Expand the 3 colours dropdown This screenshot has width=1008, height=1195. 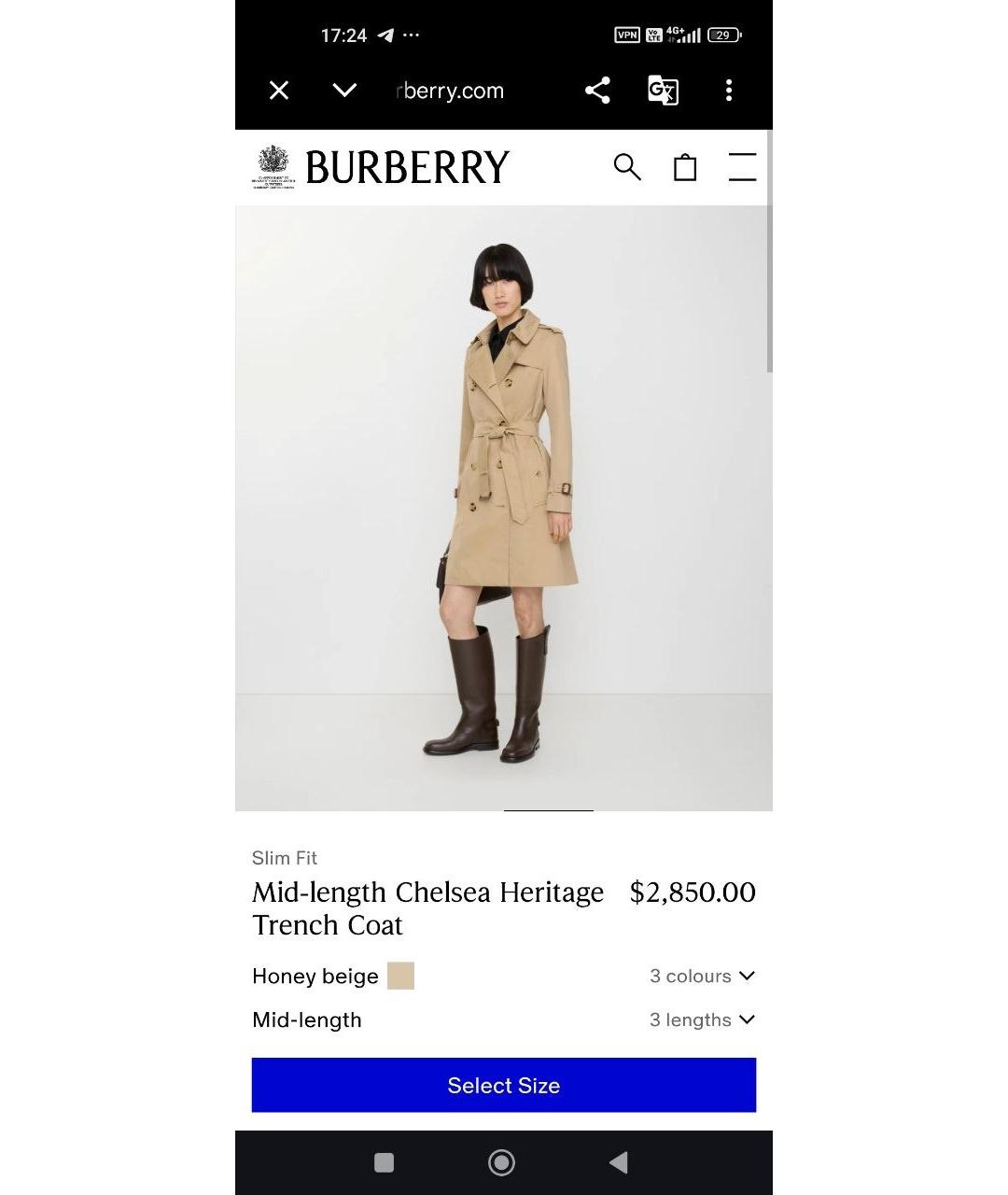(x=703, y=976)
